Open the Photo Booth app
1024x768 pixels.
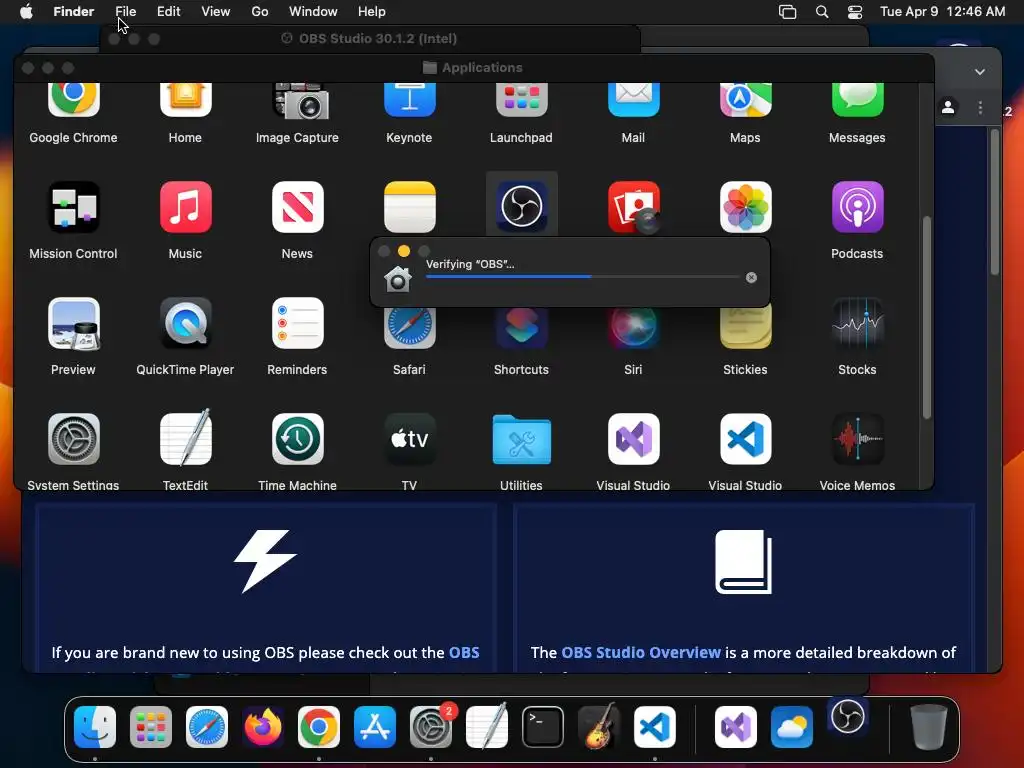[x=633, y=208]
